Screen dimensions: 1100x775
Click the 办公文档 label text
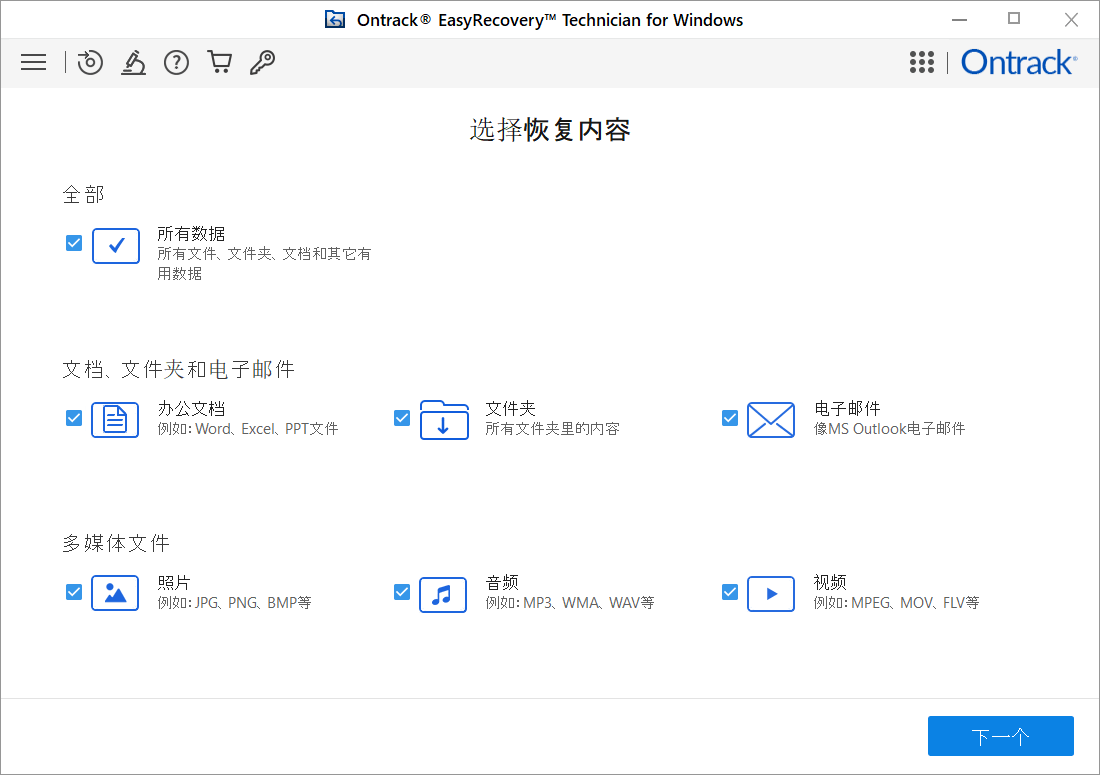pyautogui.click(x=191, y=408)
